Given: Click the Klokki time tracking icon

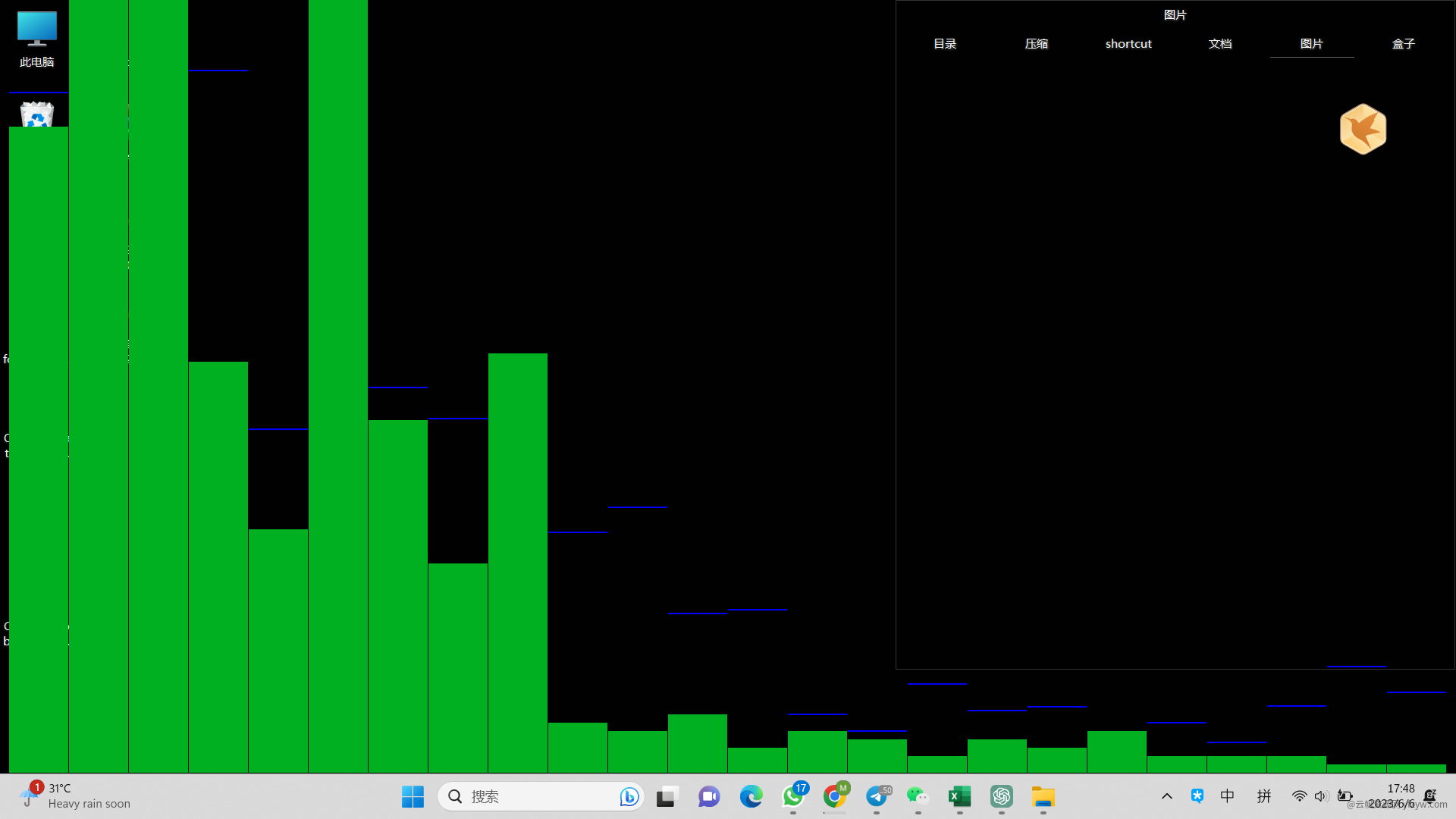Looking at the screenshot, I should [1362, 128].
